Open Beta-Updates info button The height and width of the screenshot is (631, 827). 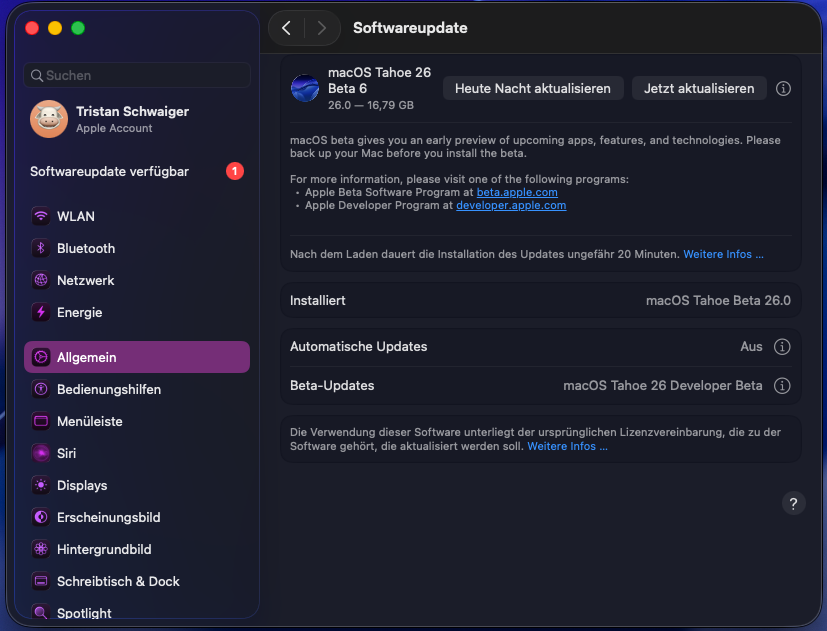tap(783, 386)
